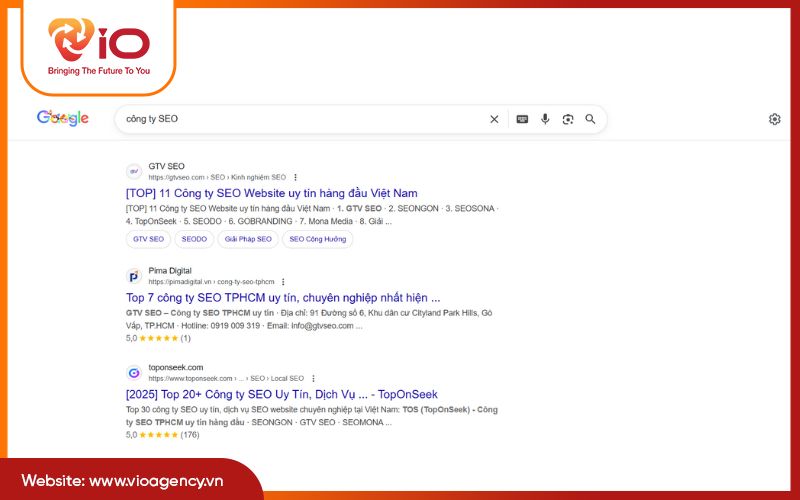Image resolution: width=800 pixels, height=500 pixels.
Task: Select the 'GTV SEO' sitelink chip
Action: 148,239
